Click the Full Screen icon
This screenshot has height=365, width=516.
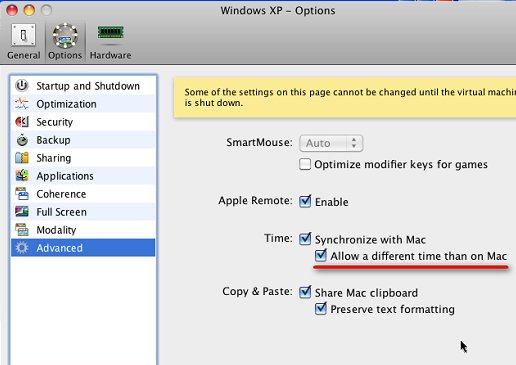point(22,212)
